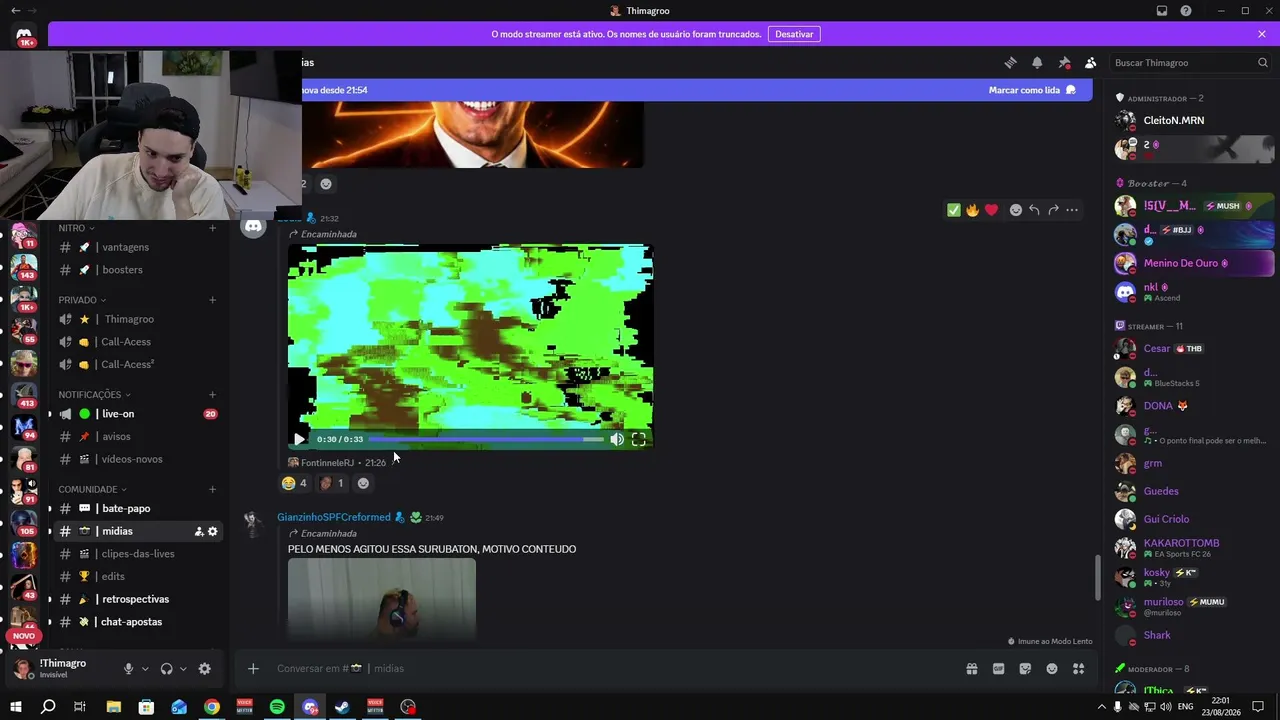Deafen audio with the headphones button
This screenshot has height=720, width=1280.
click(167, 669)
